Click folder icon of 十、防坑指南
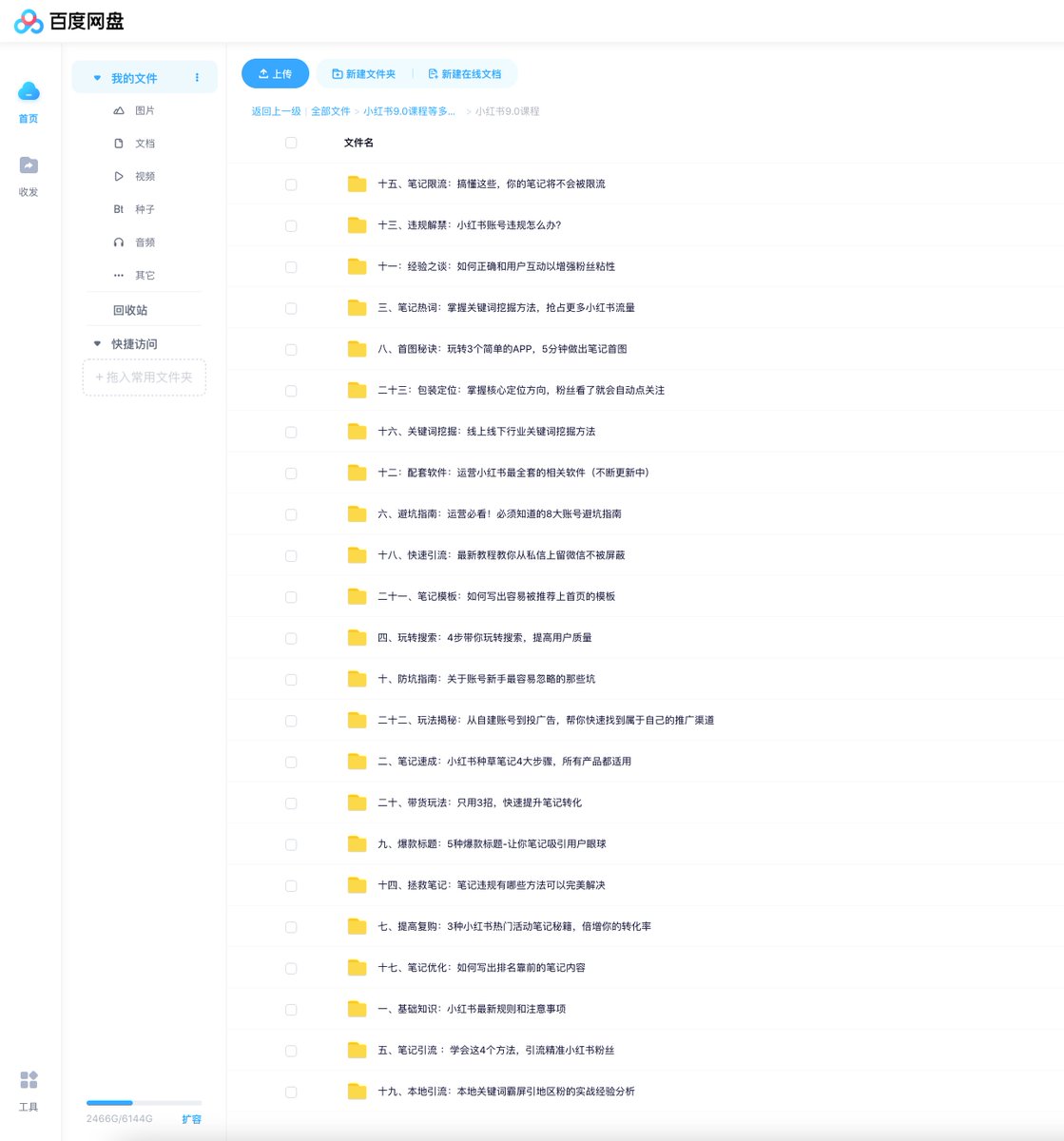Image resolution: width=1064 pixels, height=1141 pixels. pyautogui.click(x=358, y=679)
